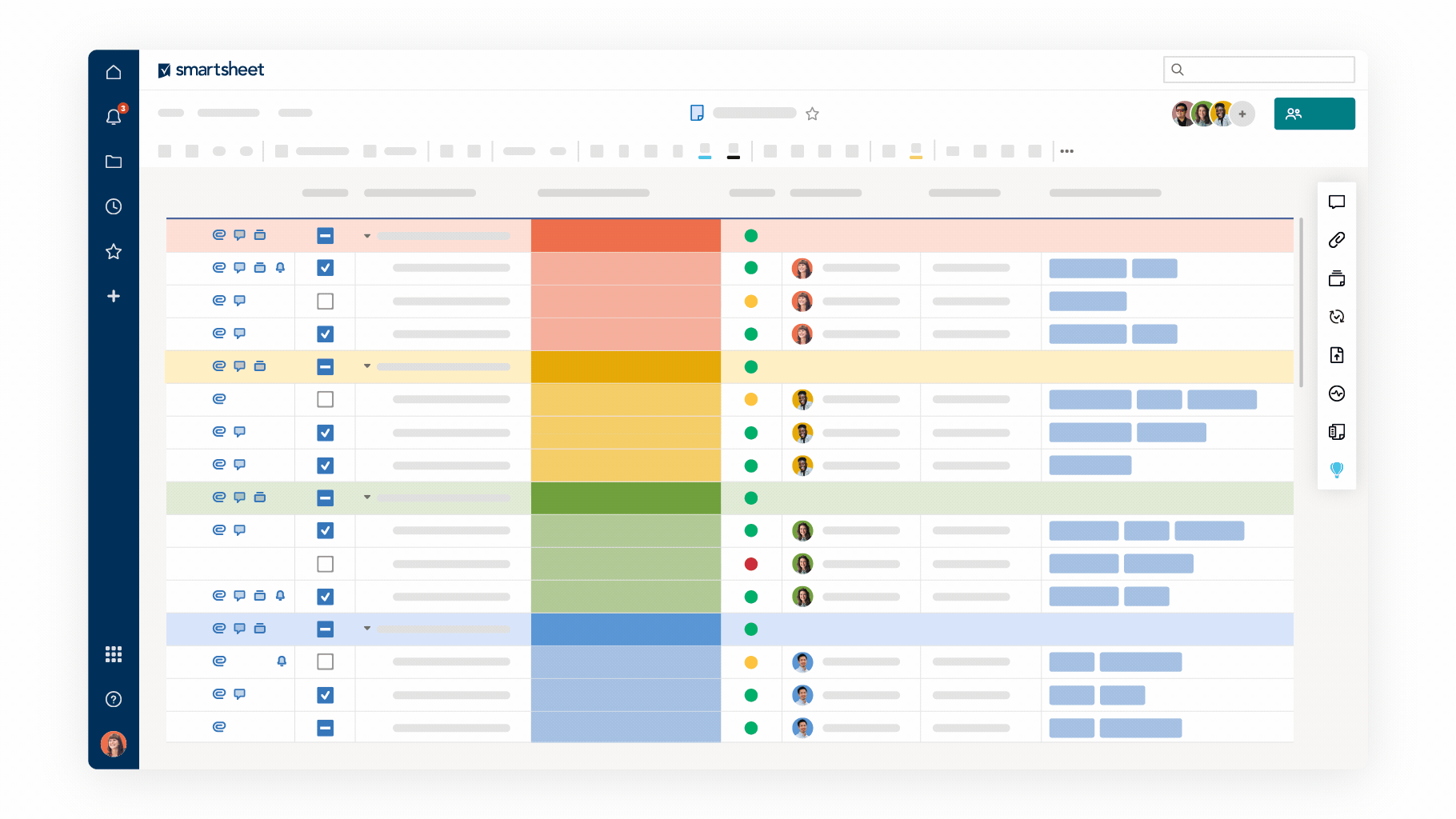
Task: Open the Conversations panel
Action: click(1337, 202)
